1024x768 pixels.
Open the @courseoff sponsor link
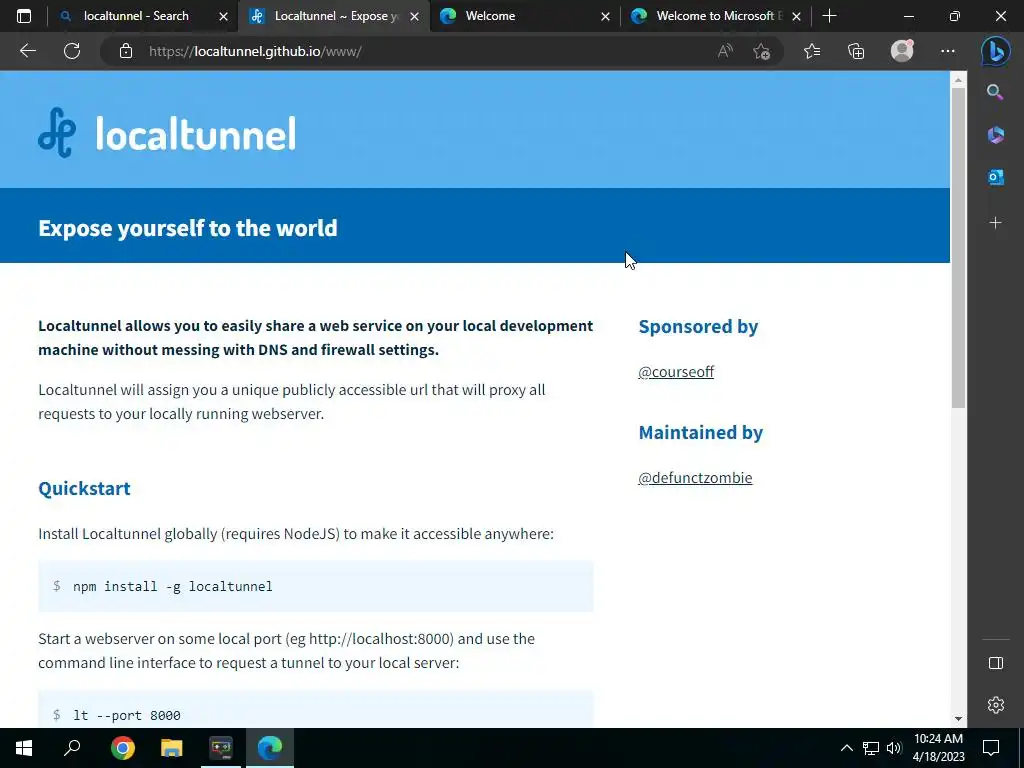pyautogui.click(x=676, y=372)
